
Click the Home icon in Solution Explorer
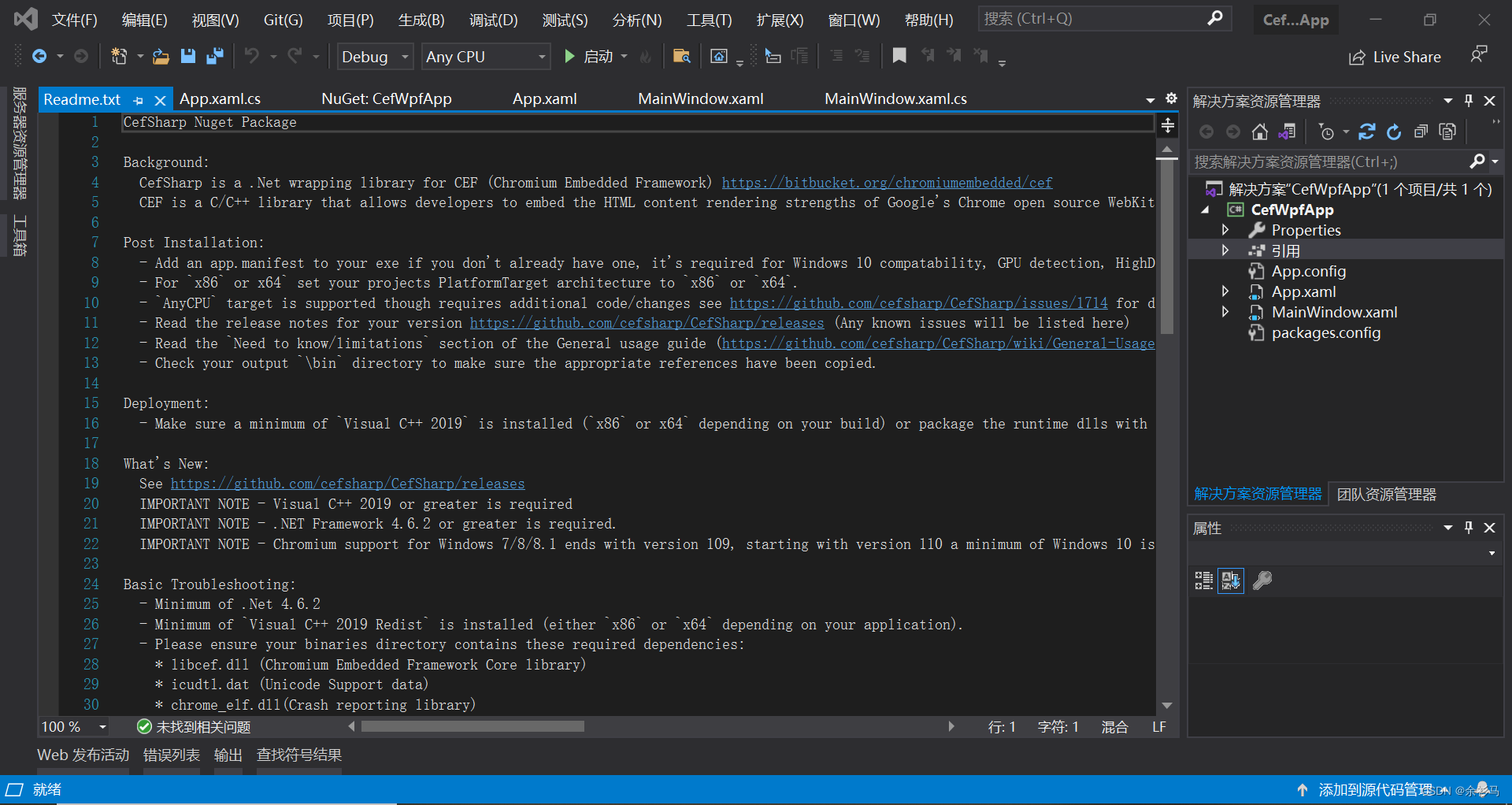(x=1258, y=132)
